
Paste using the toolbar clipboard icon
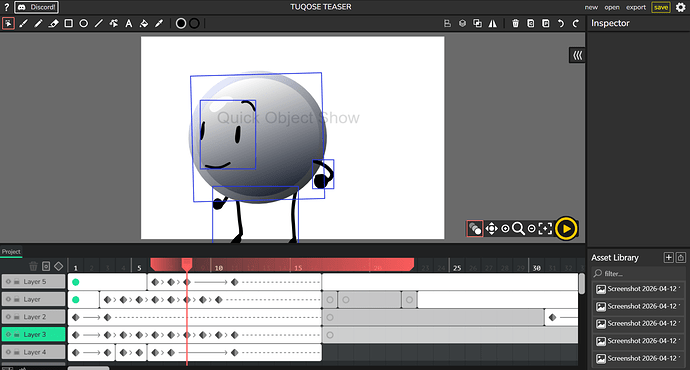[546, 23]
